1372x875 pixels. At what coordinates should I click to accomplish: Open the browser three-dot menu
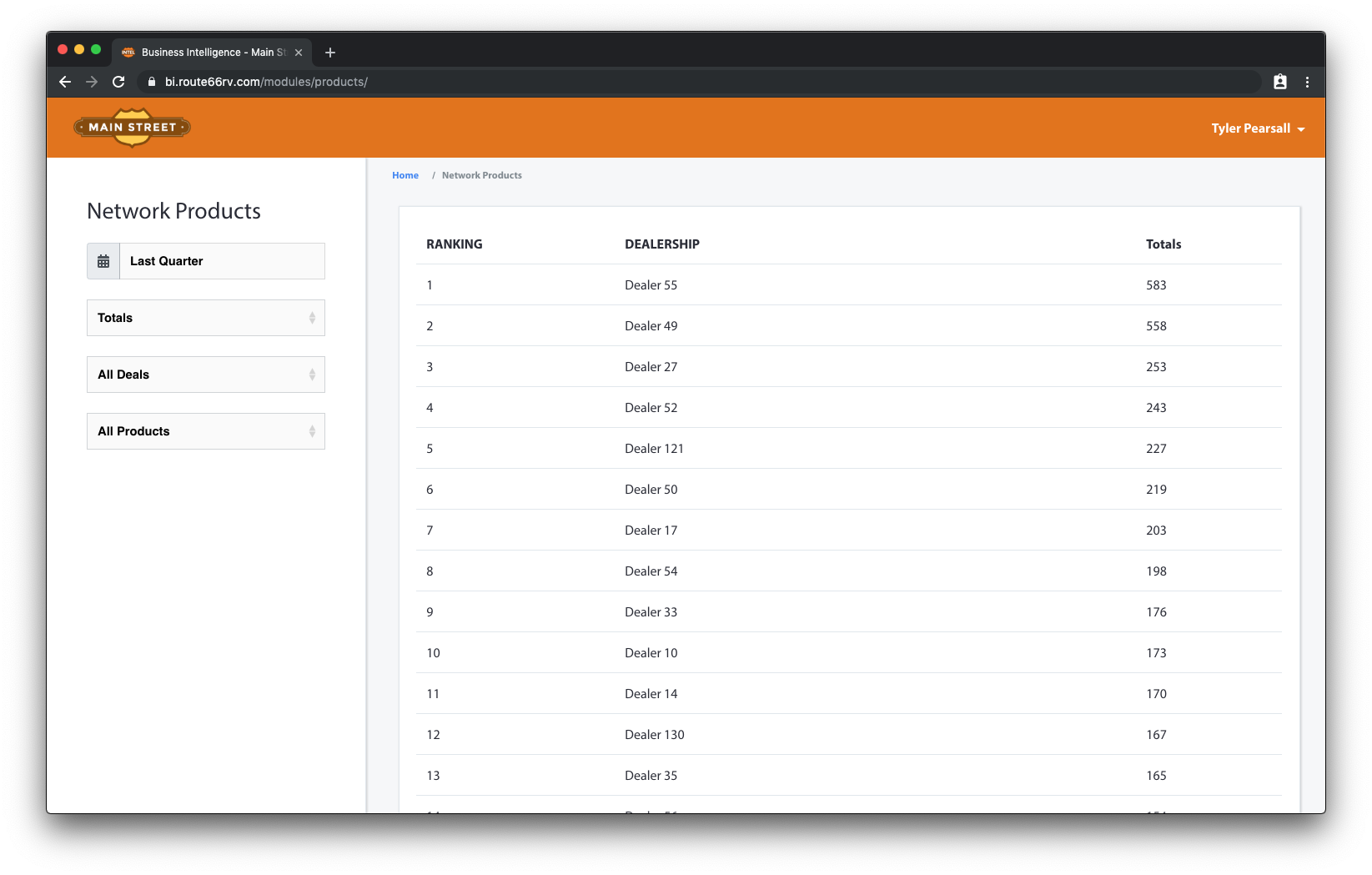[x=1307, y=82]
